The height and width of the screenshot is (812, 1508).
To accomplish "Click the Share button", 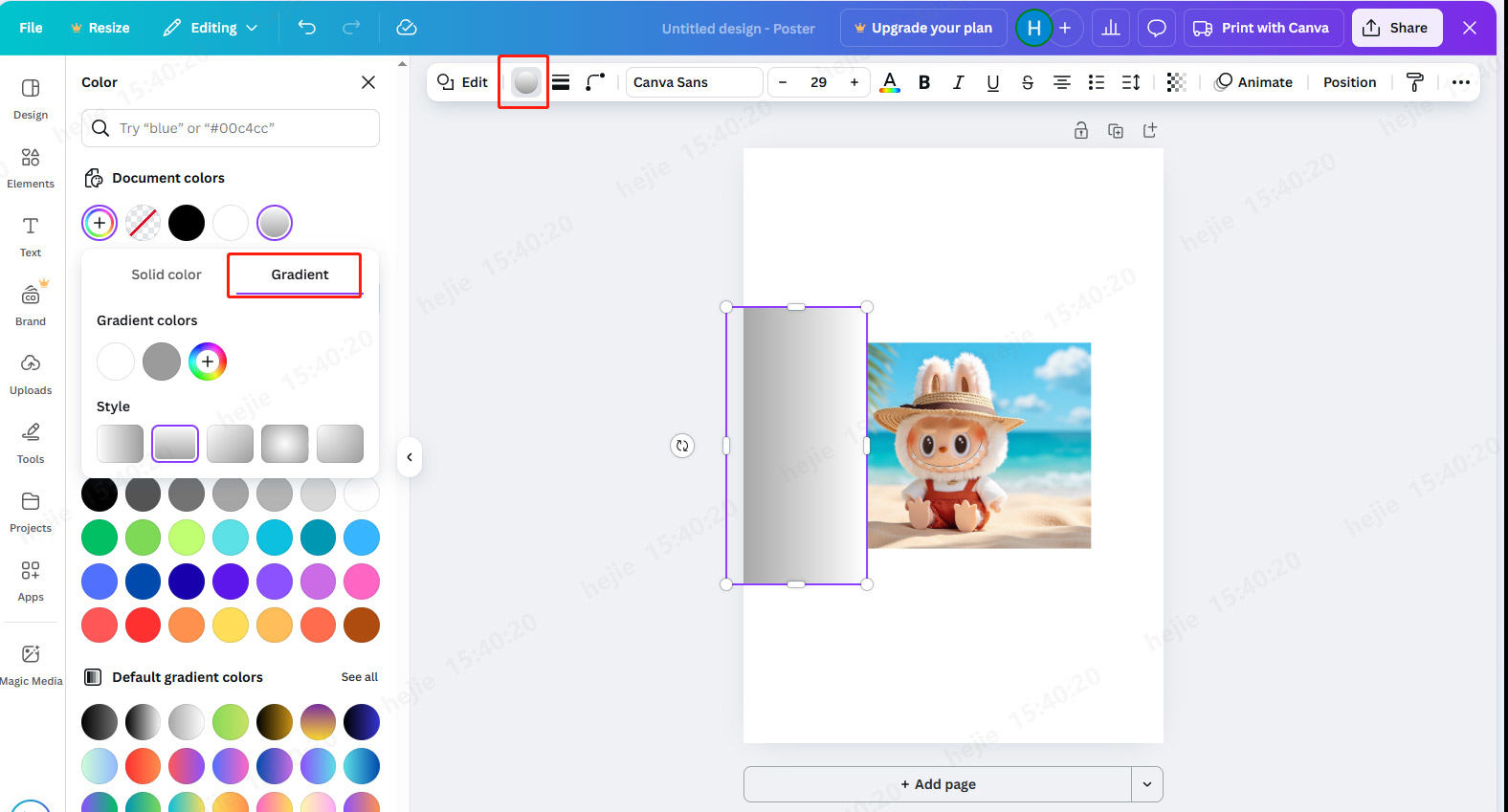I will 1396,28.
